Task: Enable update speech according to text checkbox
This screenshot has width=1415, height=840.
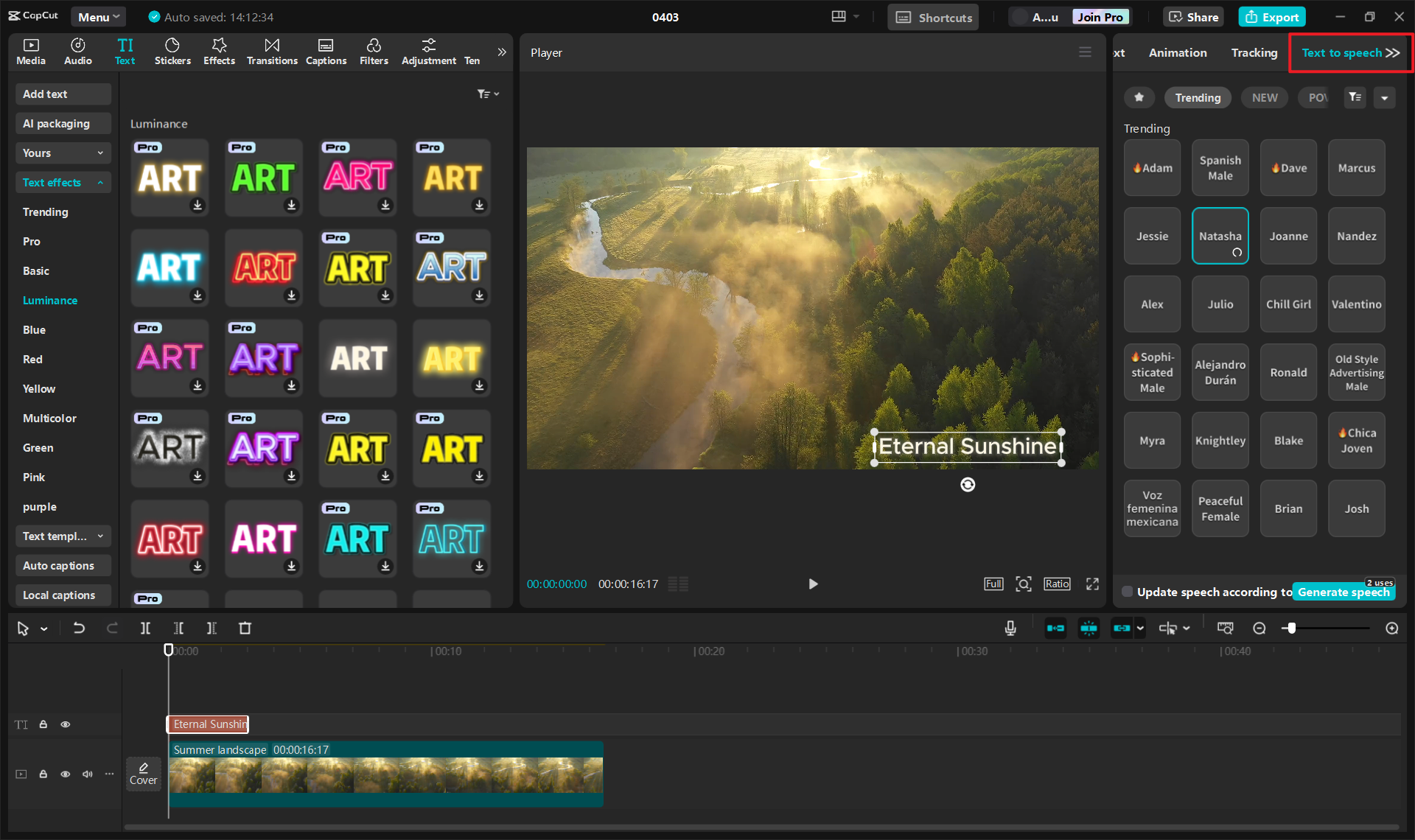Action: point(1127,592)
